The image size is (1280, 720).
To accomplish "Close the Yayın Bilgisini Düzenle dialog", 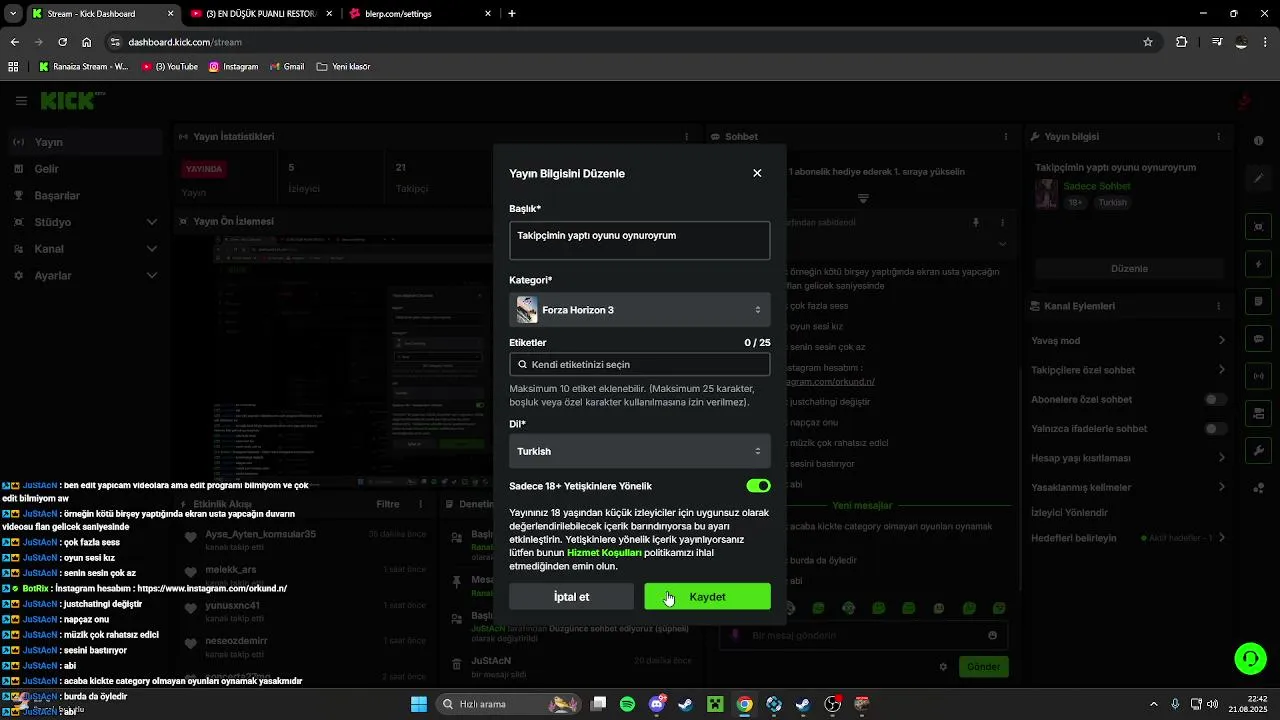I will point(757,173).
